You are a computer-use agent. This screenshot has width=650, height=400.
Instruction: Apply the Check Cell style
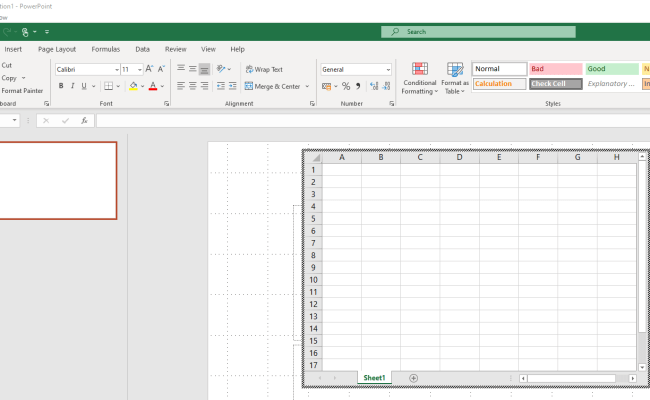[555, 84]
